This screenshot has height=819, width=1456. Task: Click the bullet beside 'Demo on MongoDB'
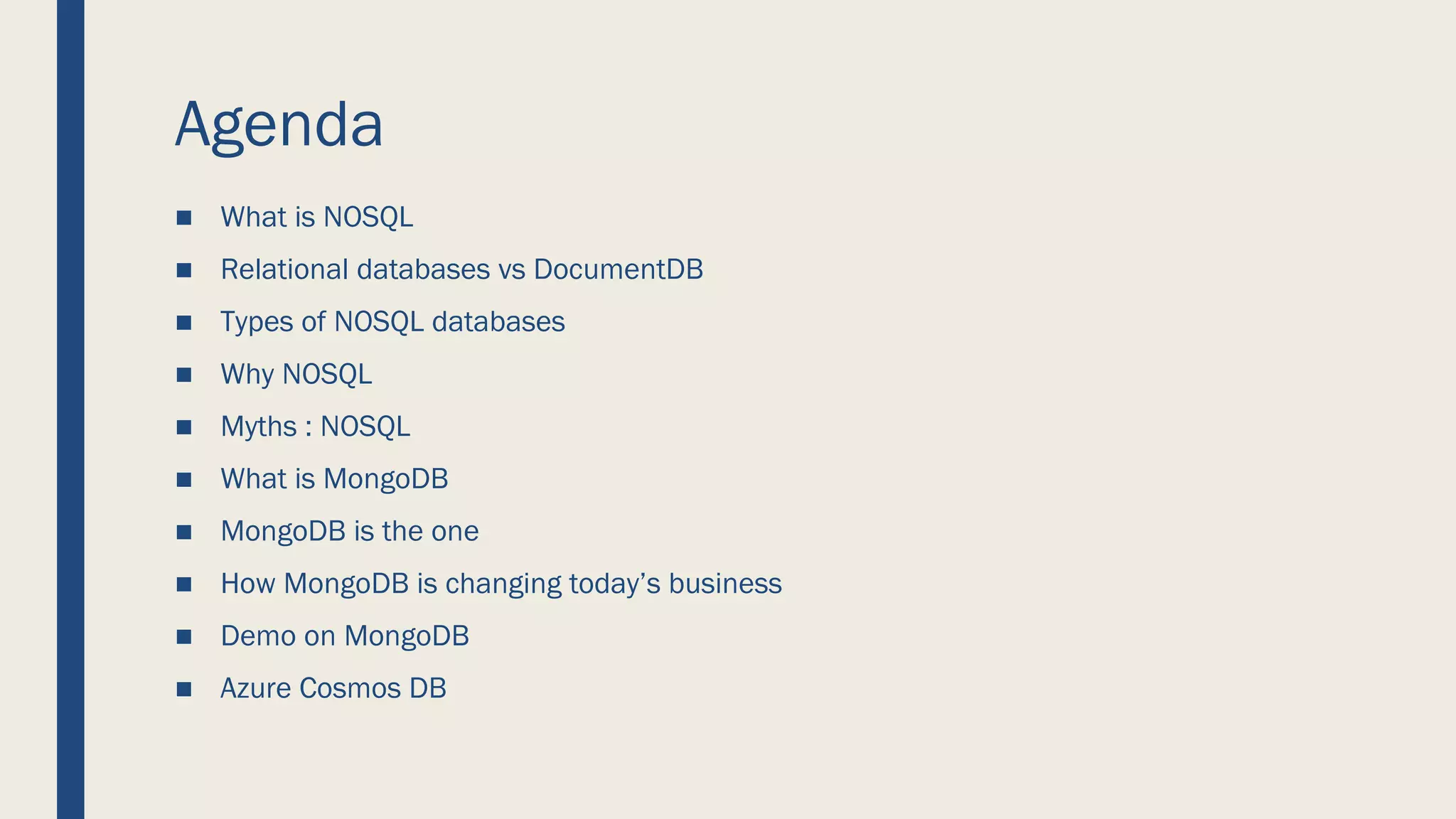pos(183,636)
